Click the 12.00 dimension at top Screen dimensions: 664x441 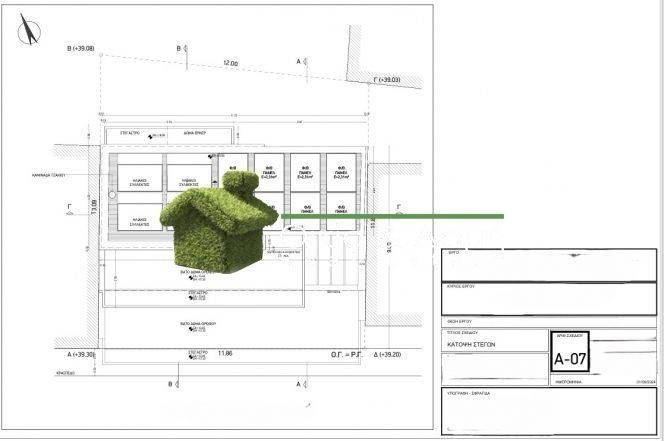tap(231, 64)
